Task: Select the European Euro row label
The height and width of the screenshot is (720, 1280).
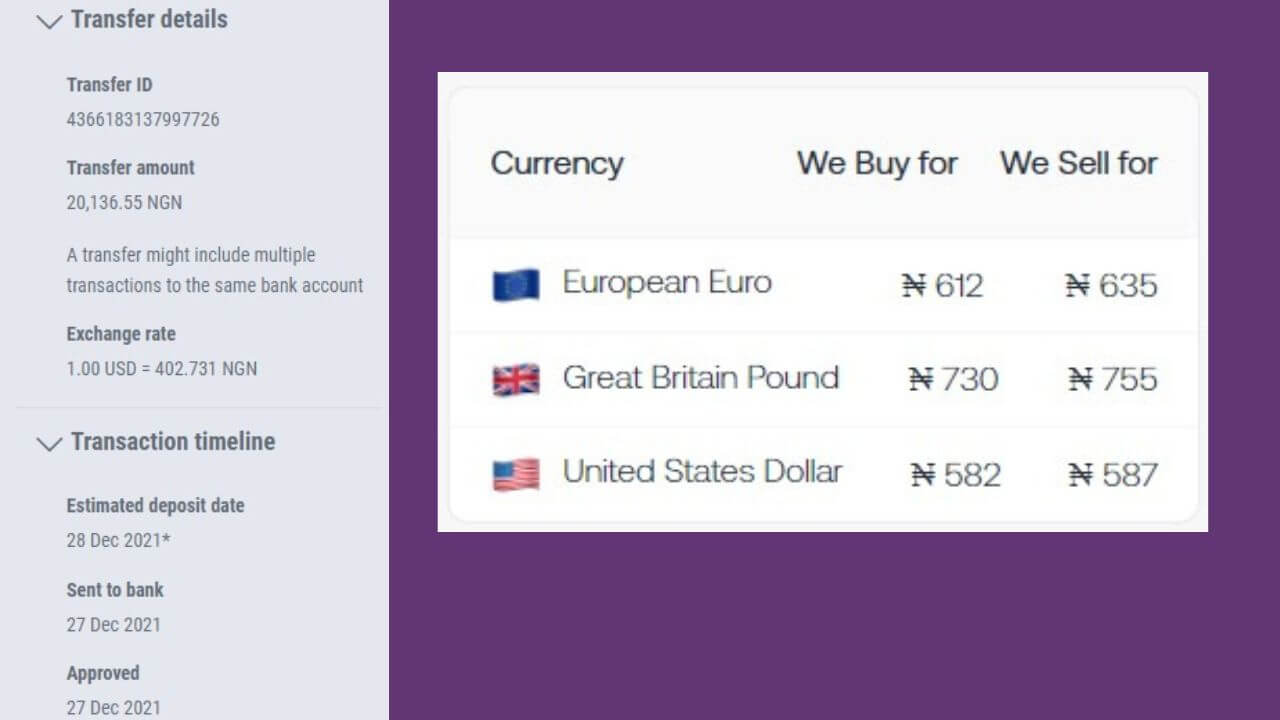Action: [x=667, y=282]
